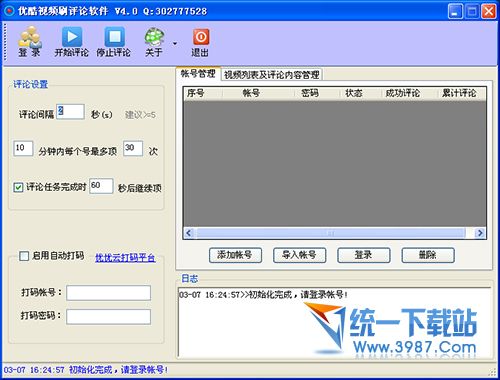This screenshot has height=380, width=500.
Task: Enable the 启用自动打码 checkbox
Action: [24, 256]
